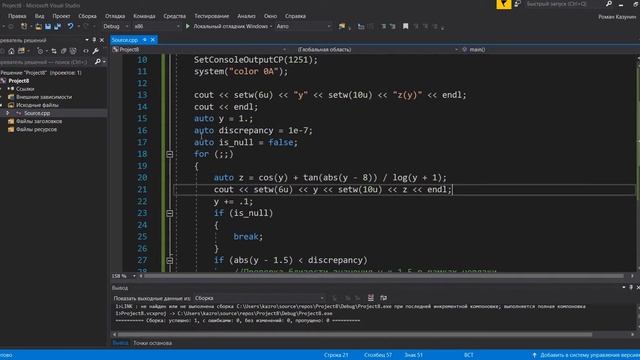Click the signed-in user name at top right

(x=617, y=17)
